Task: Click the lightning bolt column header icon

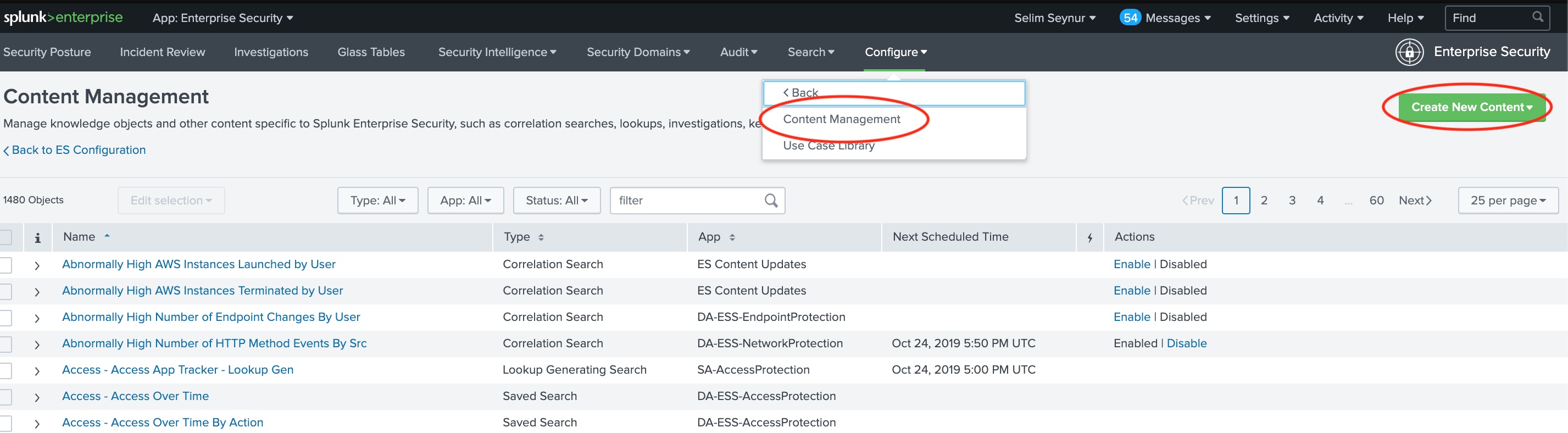Action: click(x=1089, y=237)
